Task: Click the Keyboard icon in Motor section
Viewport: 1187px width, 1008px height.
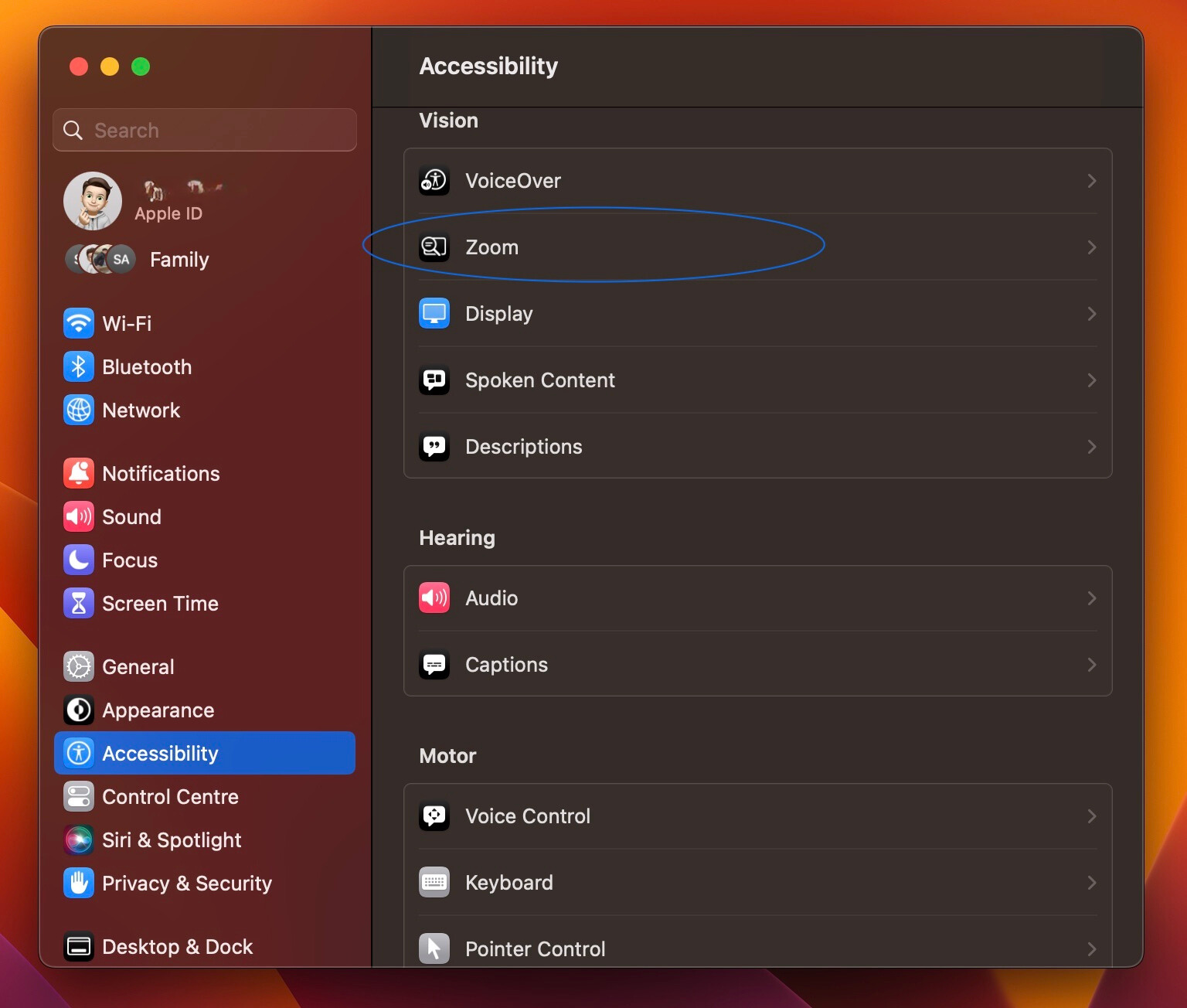Action: click(x=434, y=883)
